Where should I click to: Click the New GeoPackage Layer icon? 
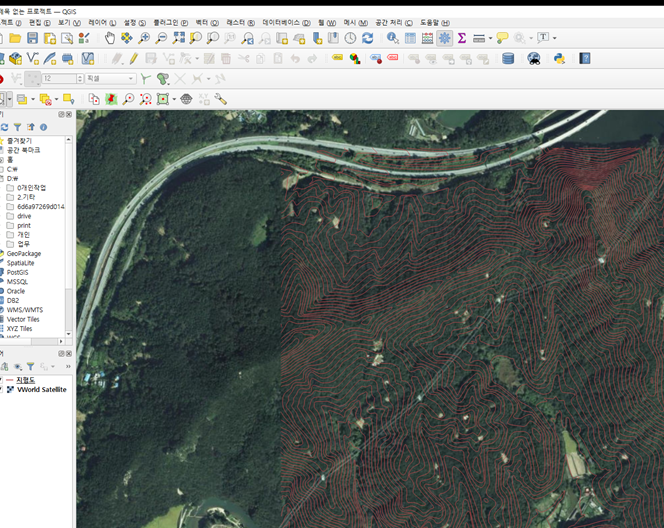pyautogui.click(x=16, y=58)
